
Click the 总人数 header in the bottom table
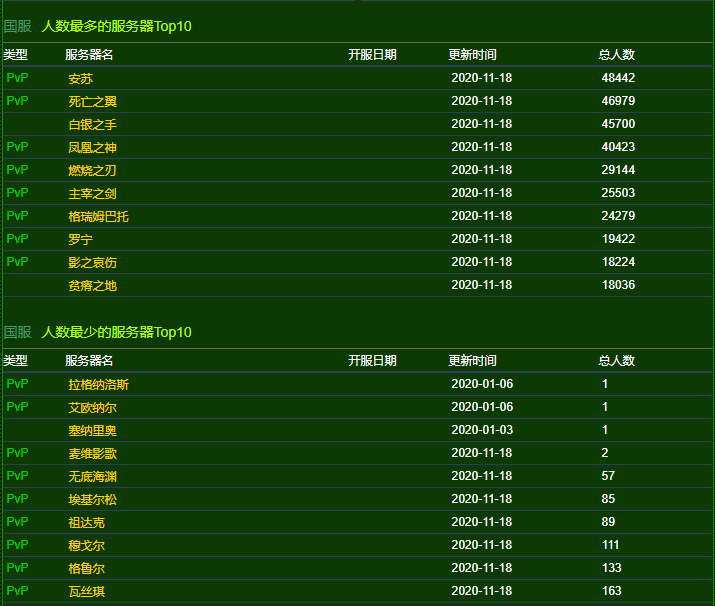617,361
